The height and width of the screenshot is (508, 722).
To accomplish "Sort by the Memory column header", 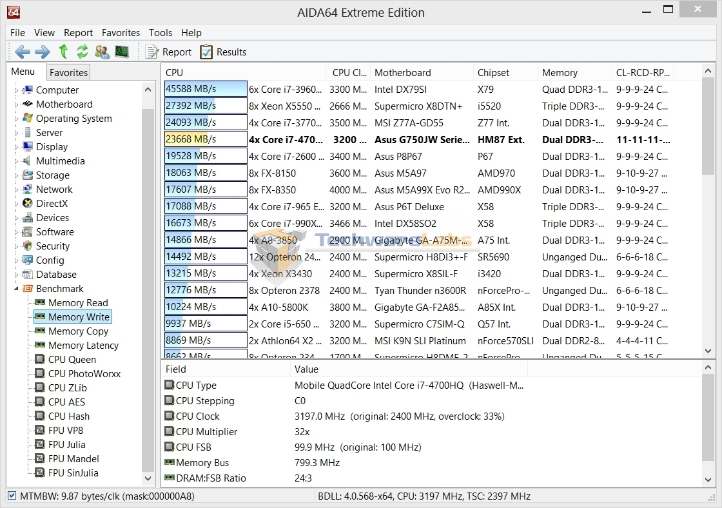I will (x=575, y=72).
